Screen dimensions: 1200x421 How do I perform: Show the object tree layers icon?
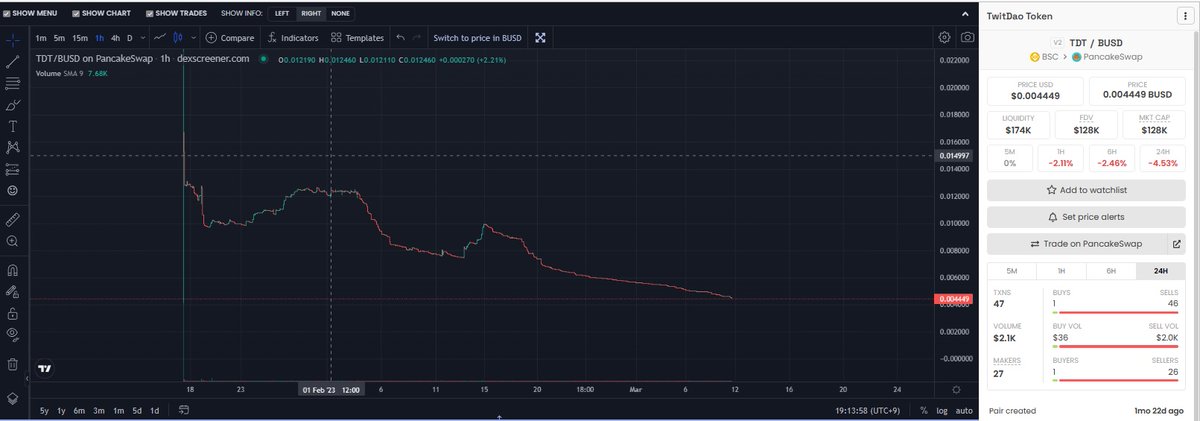pyautogui.click(x=13, y=398)
